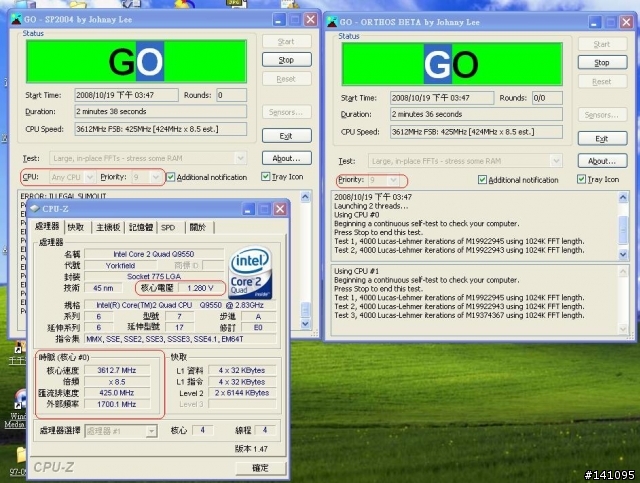The height and width of the screenshot is (483, 640).
Task: Click the SP2004 Start Time field
Action: 126,95
